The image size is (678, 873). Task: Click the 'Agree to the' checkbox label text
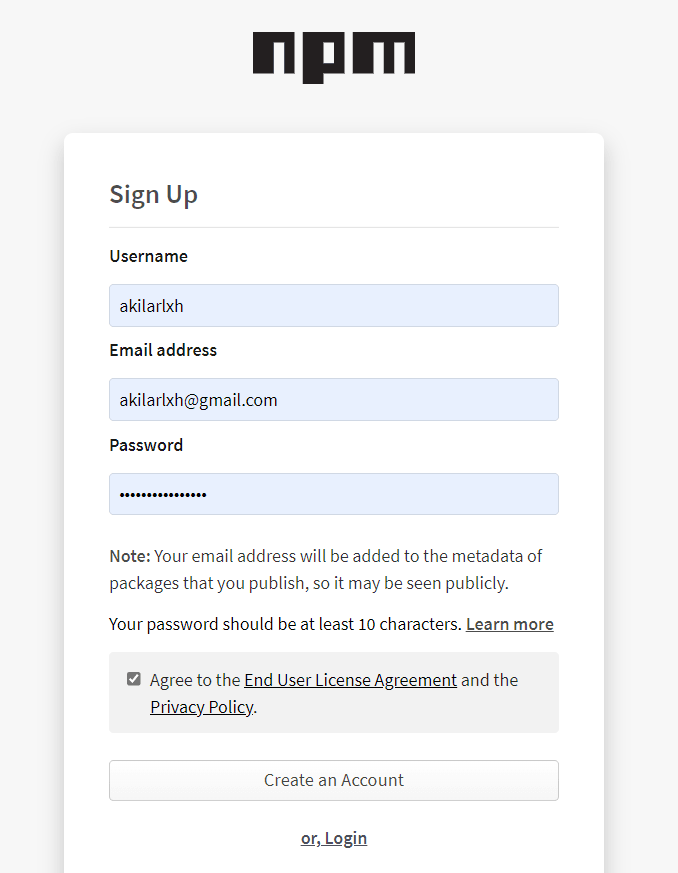(194, 680)
